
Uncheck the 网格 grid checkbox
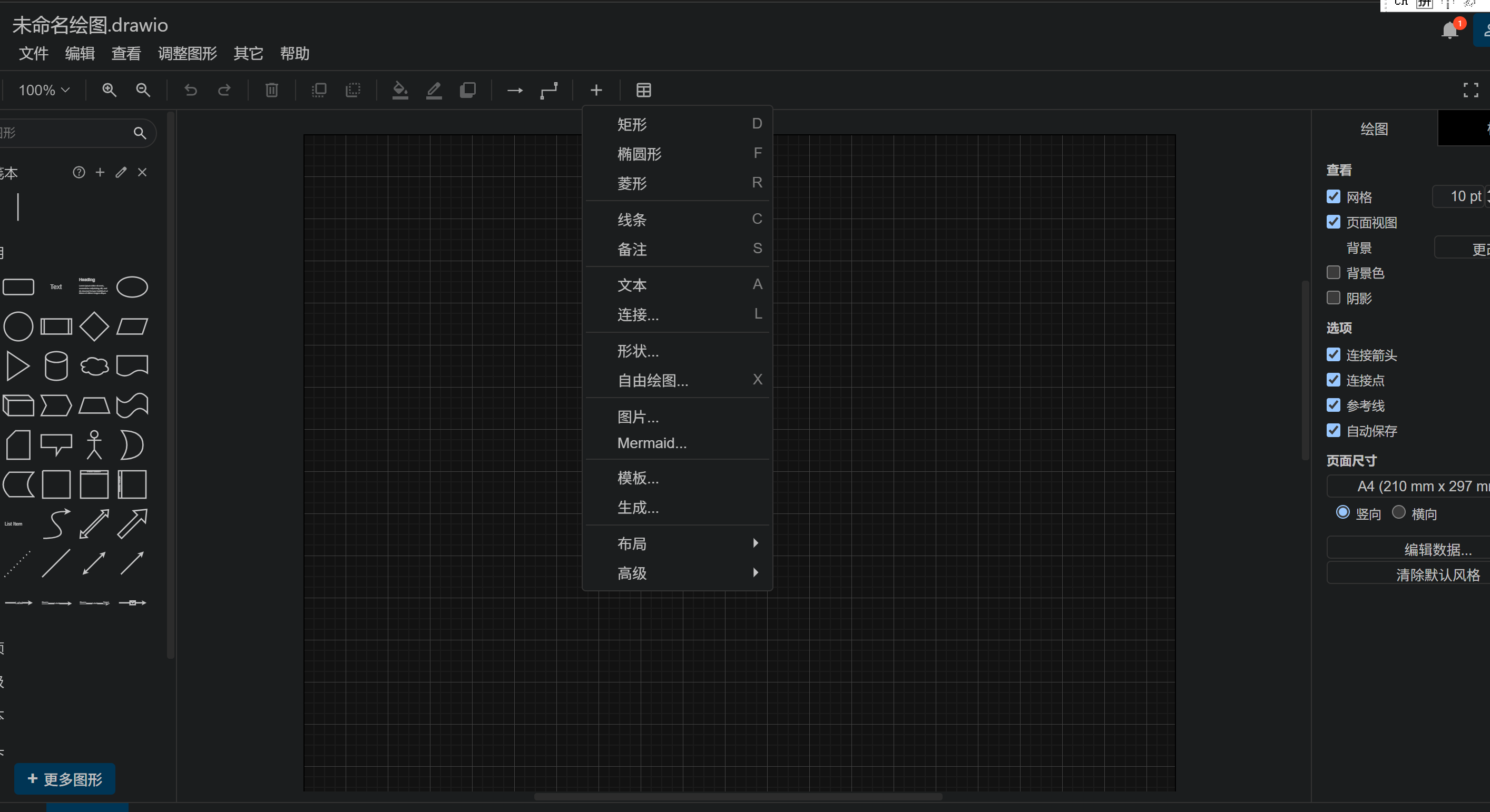click(1333, 196)
